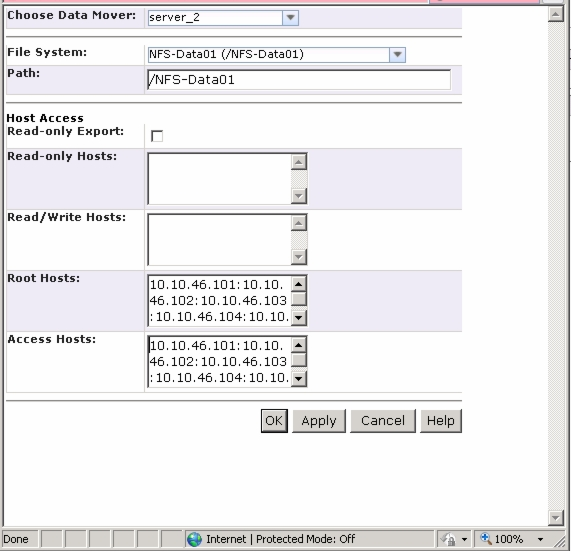Click the Access Hosts scroll down arrow
Screen dimensions: 571x557
(x=299, y=379)
